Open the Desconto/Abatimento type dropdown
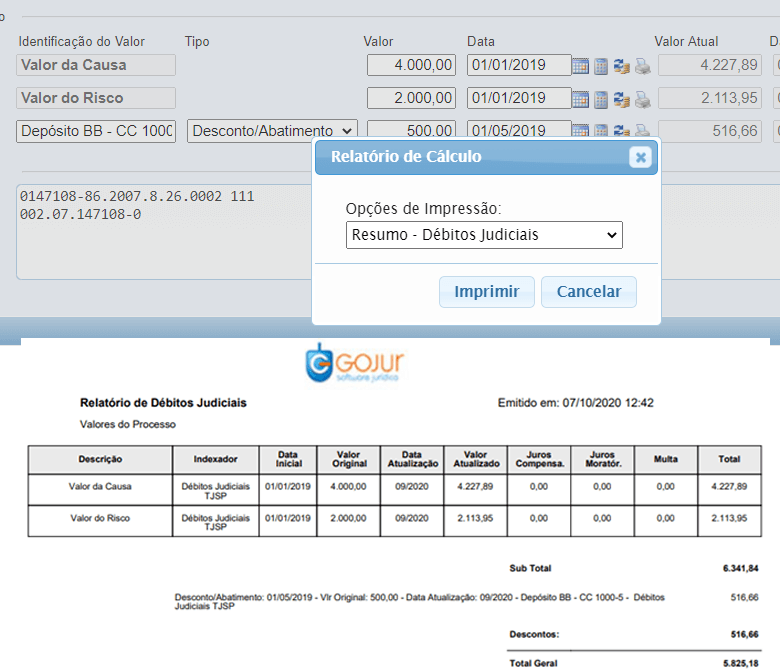 (272, 131)
